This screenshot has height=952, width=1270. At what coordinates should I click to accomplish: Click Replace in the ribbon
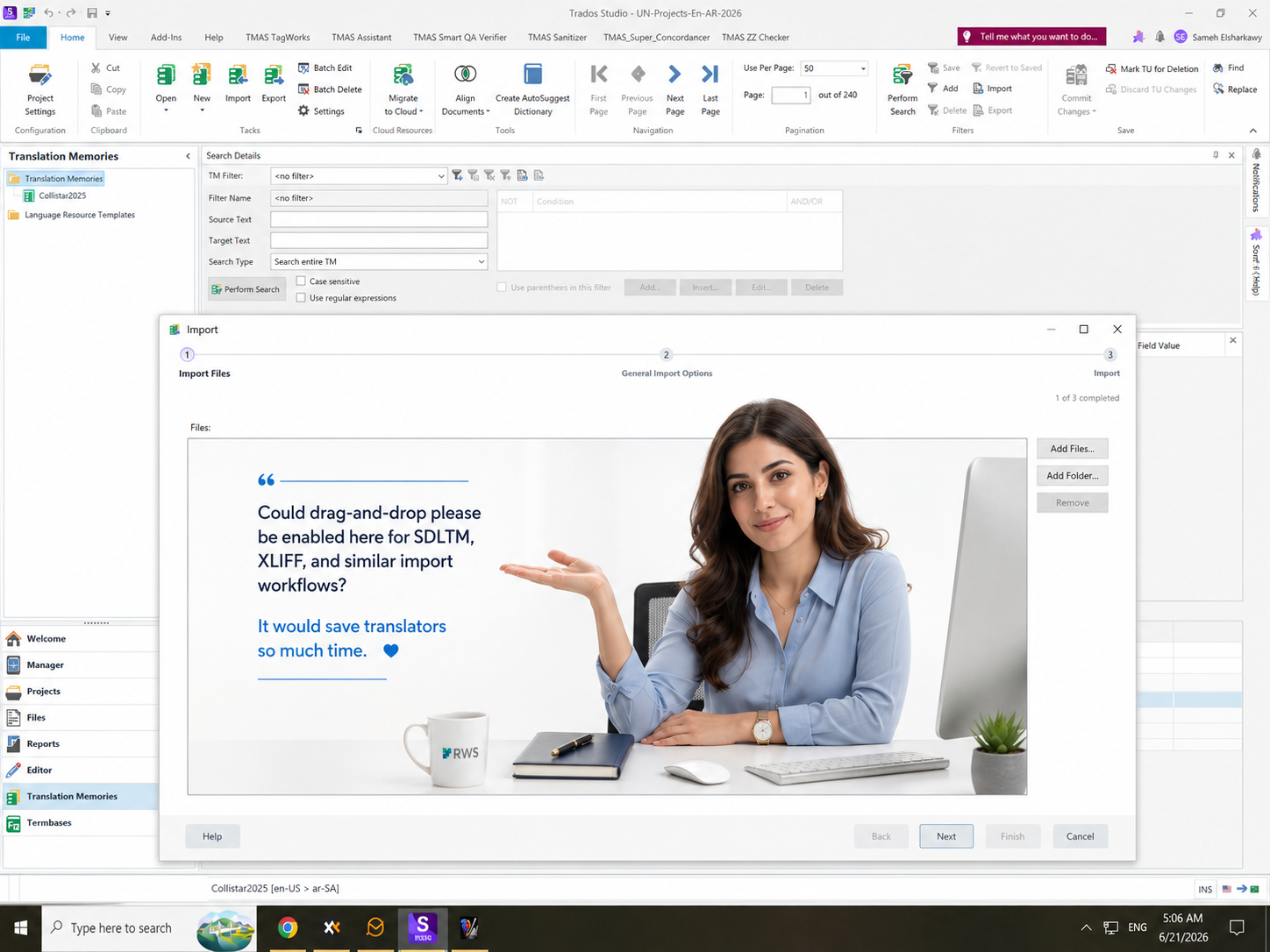(1235, 89)
